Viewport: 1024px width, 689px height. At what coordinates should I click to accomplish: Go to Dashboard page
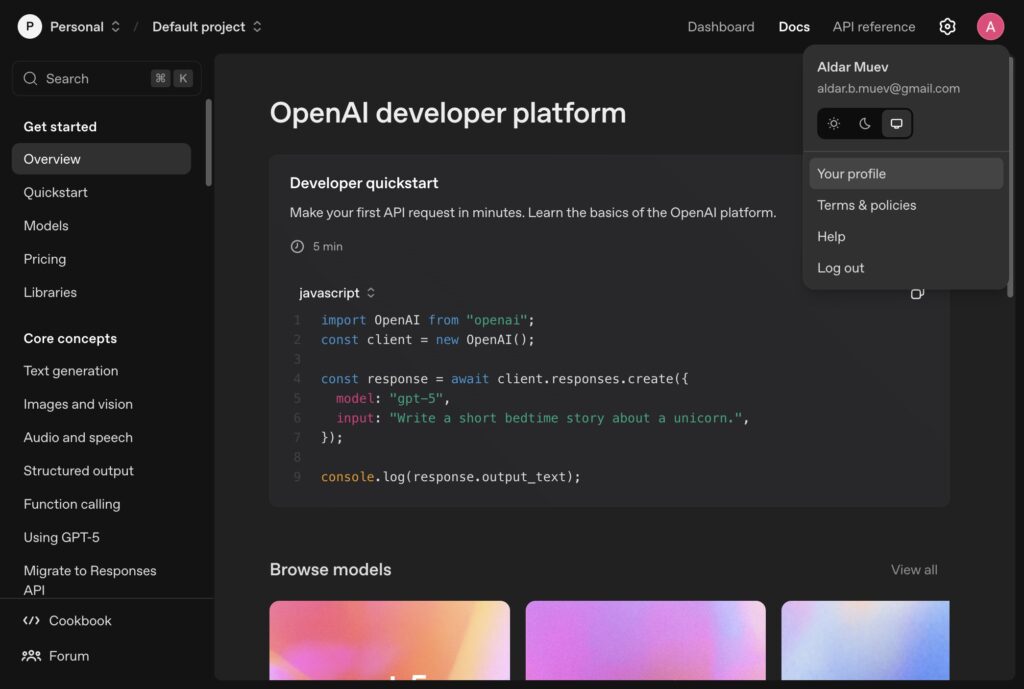720,27
